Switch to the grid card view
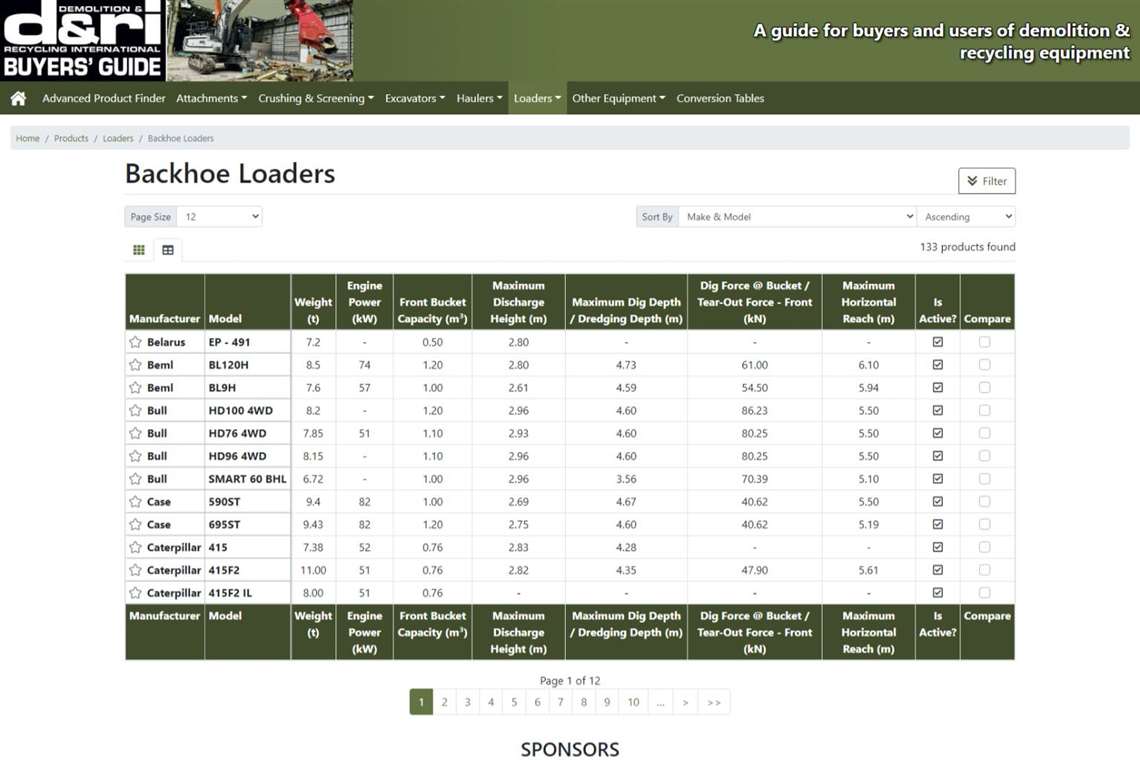 click(139, 250)
